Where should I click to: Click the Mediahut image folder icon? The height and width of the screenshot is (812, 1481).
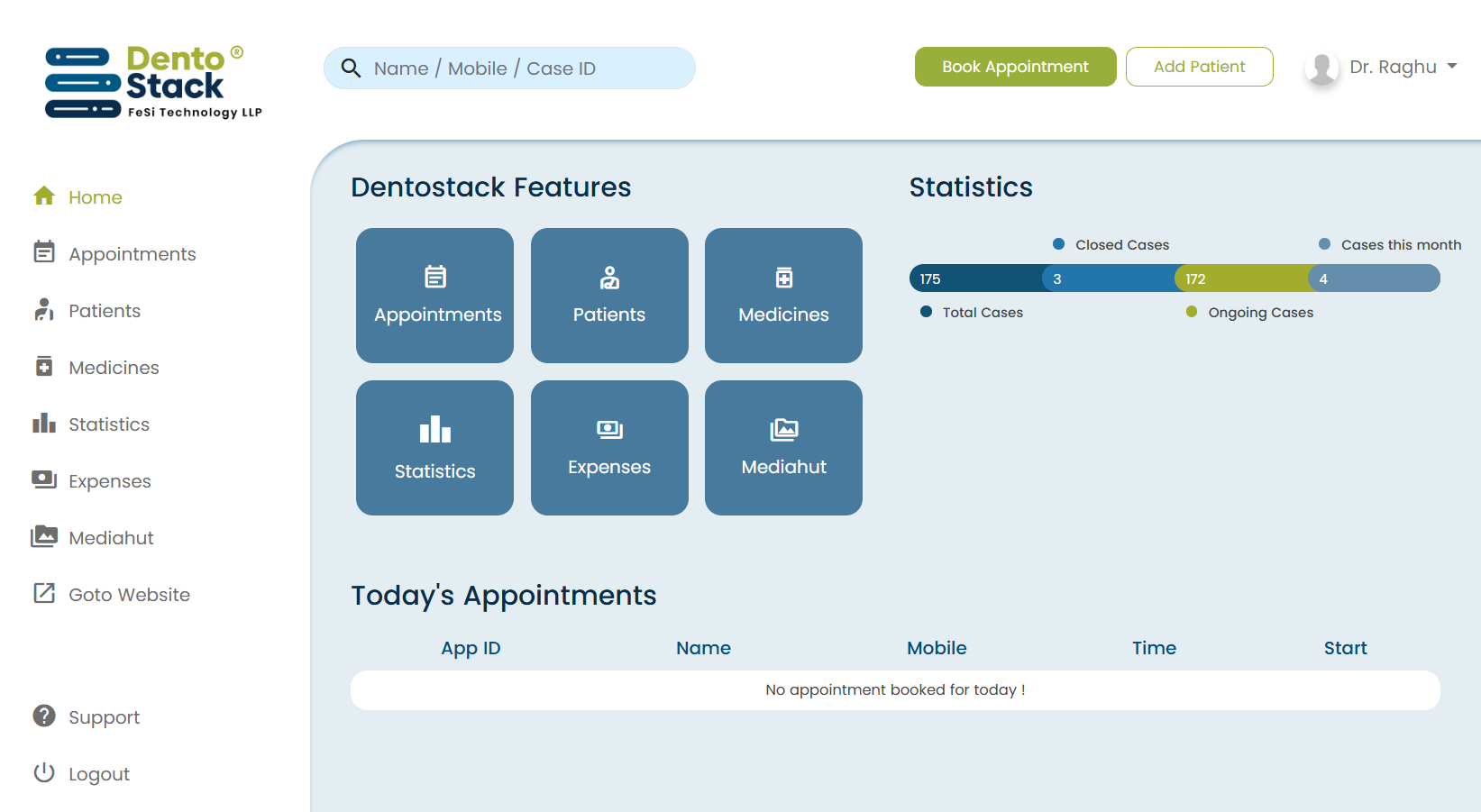coord(43,537)
